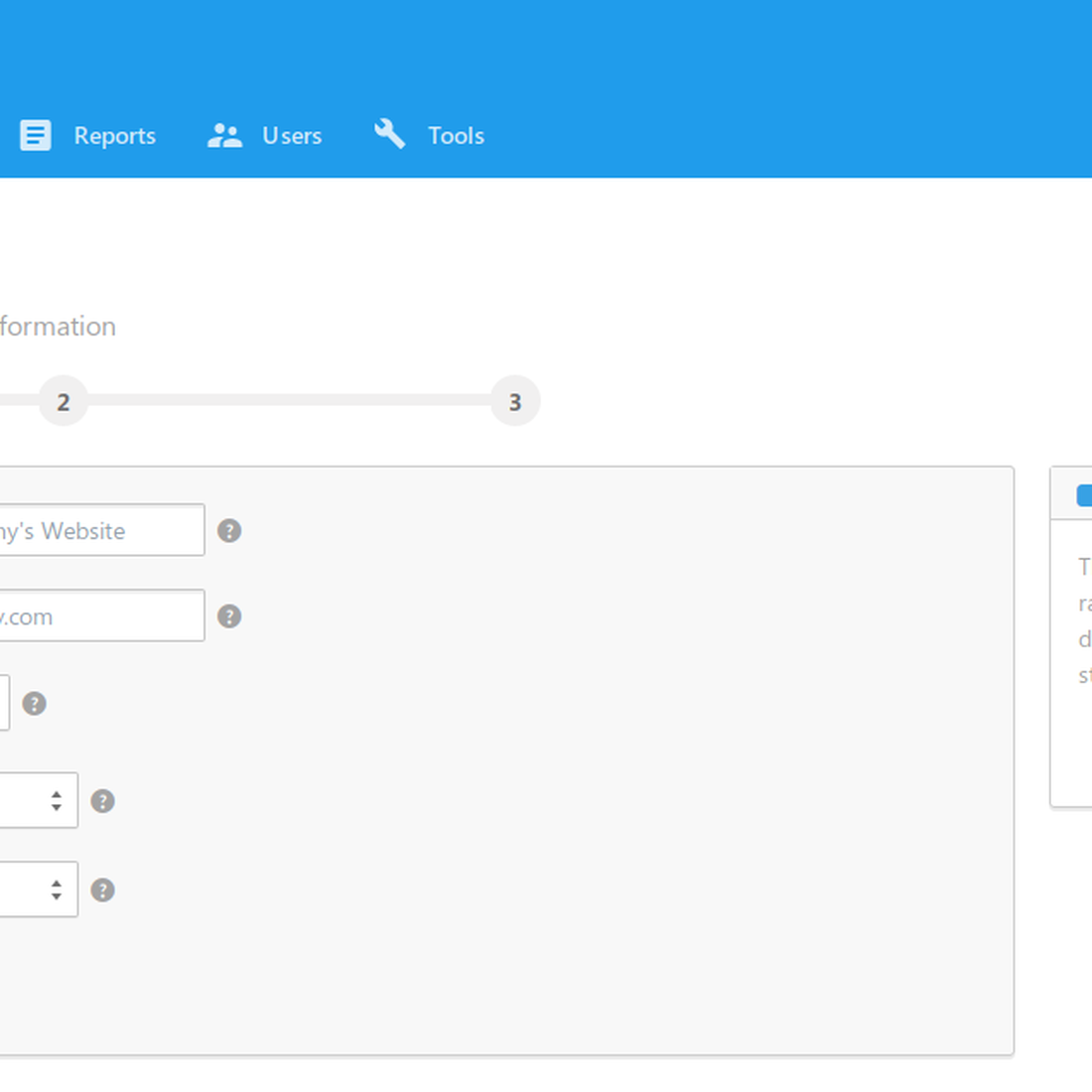Click the Users people icon

pos(224,135)
